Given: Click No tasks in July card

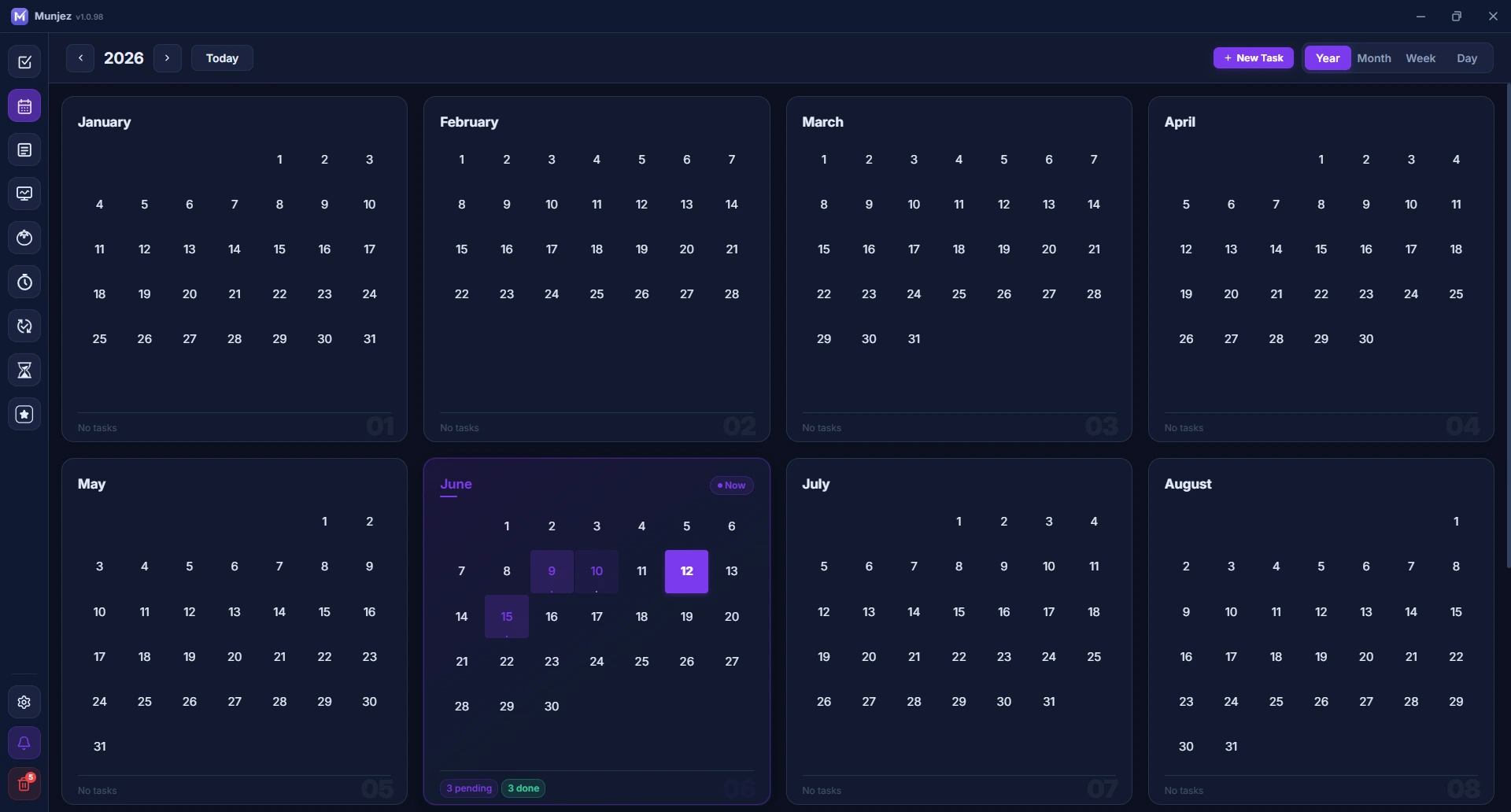Looking at the screenshot, I should point(822,791).
